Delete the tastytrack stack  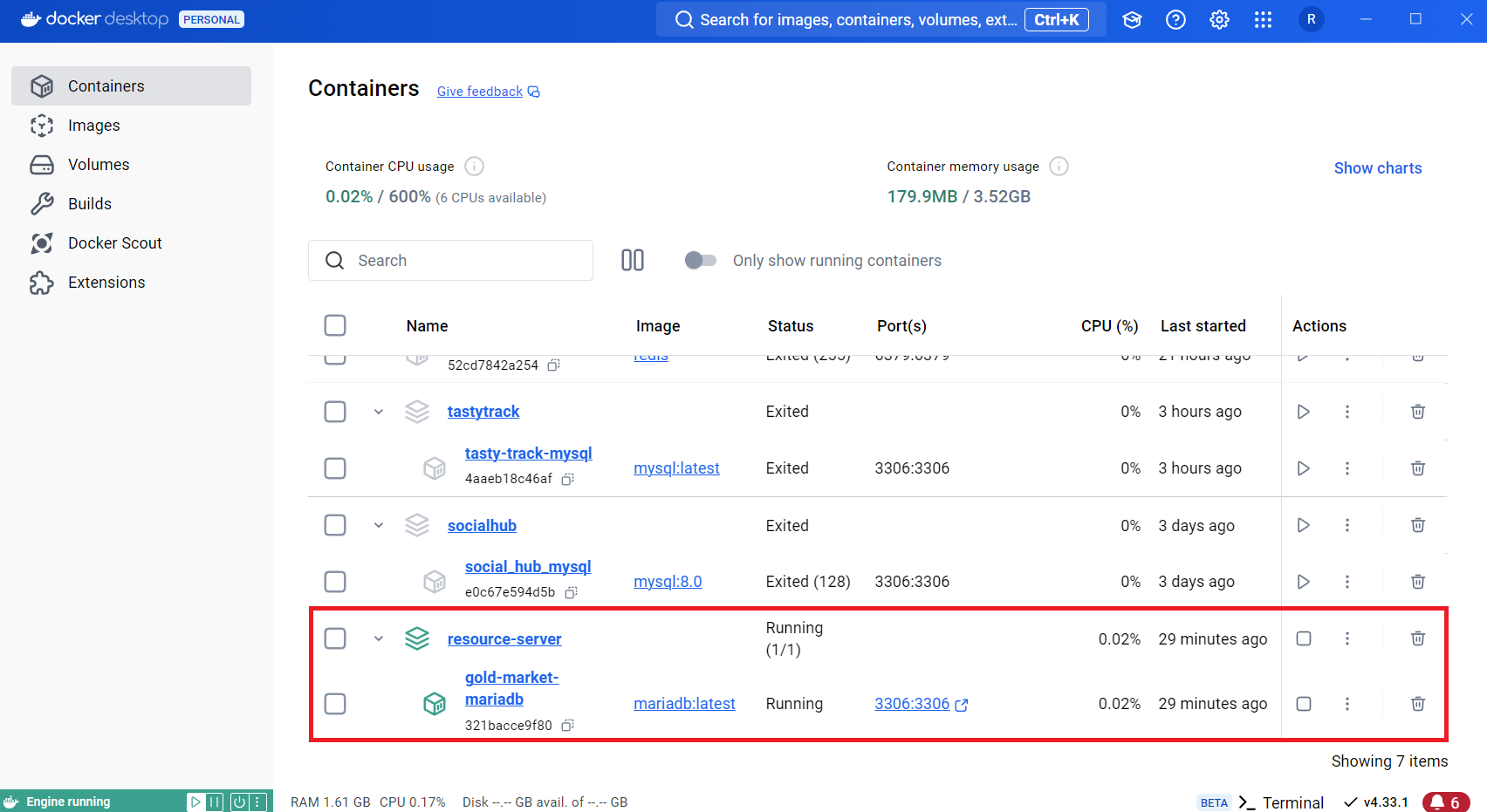coord(1418,412)
